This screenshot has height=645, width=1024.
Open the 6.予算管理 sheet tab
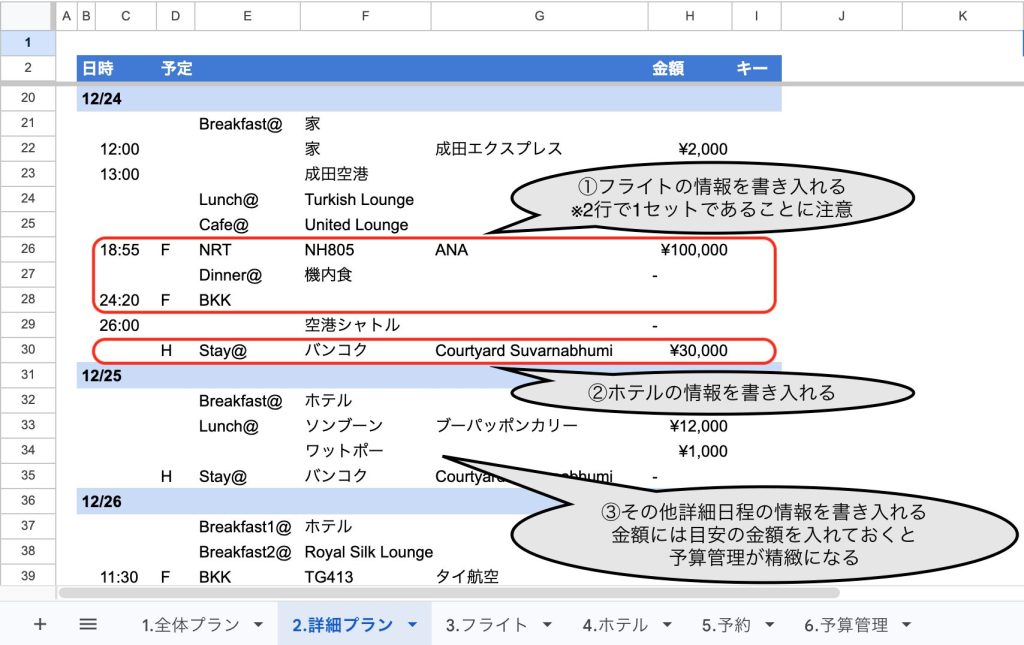(845, 625)
